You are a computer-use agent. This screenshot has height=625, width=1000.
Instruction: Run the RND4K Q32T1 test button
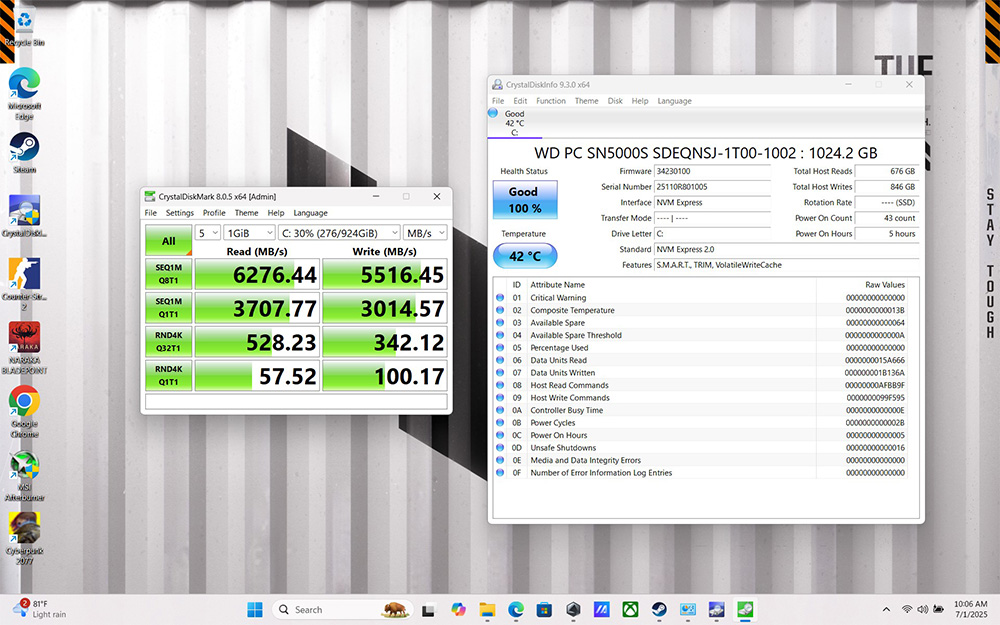168,342
